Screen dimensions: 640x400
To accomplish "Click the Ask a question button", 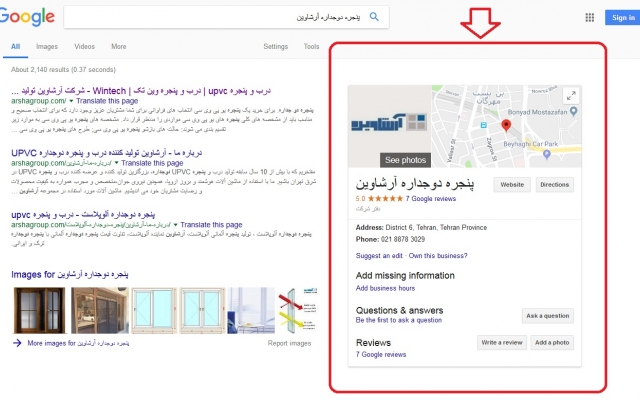I will [547, 316].
